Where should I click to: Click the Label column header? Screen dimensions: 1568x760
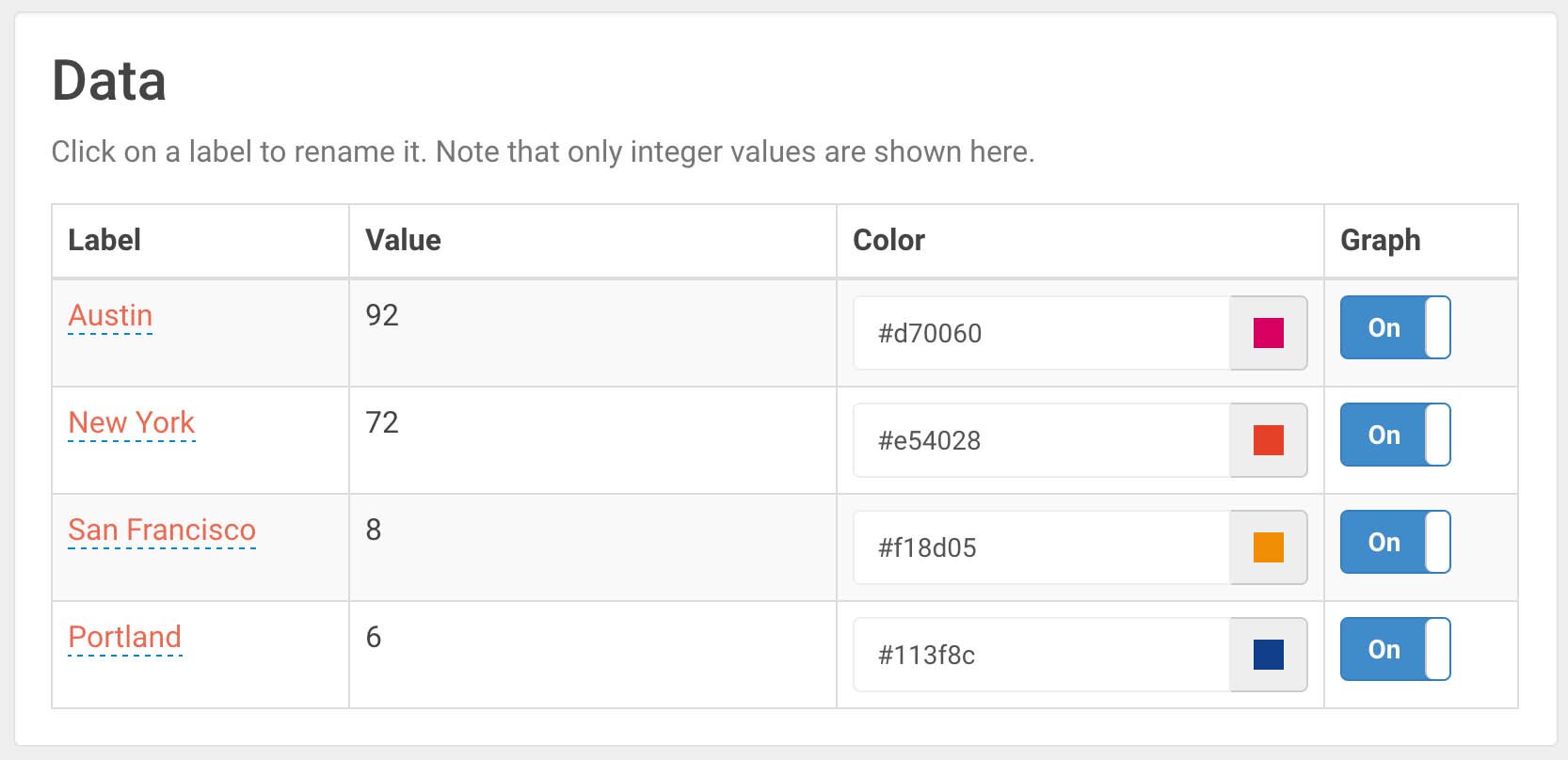[x=104, y=241]
